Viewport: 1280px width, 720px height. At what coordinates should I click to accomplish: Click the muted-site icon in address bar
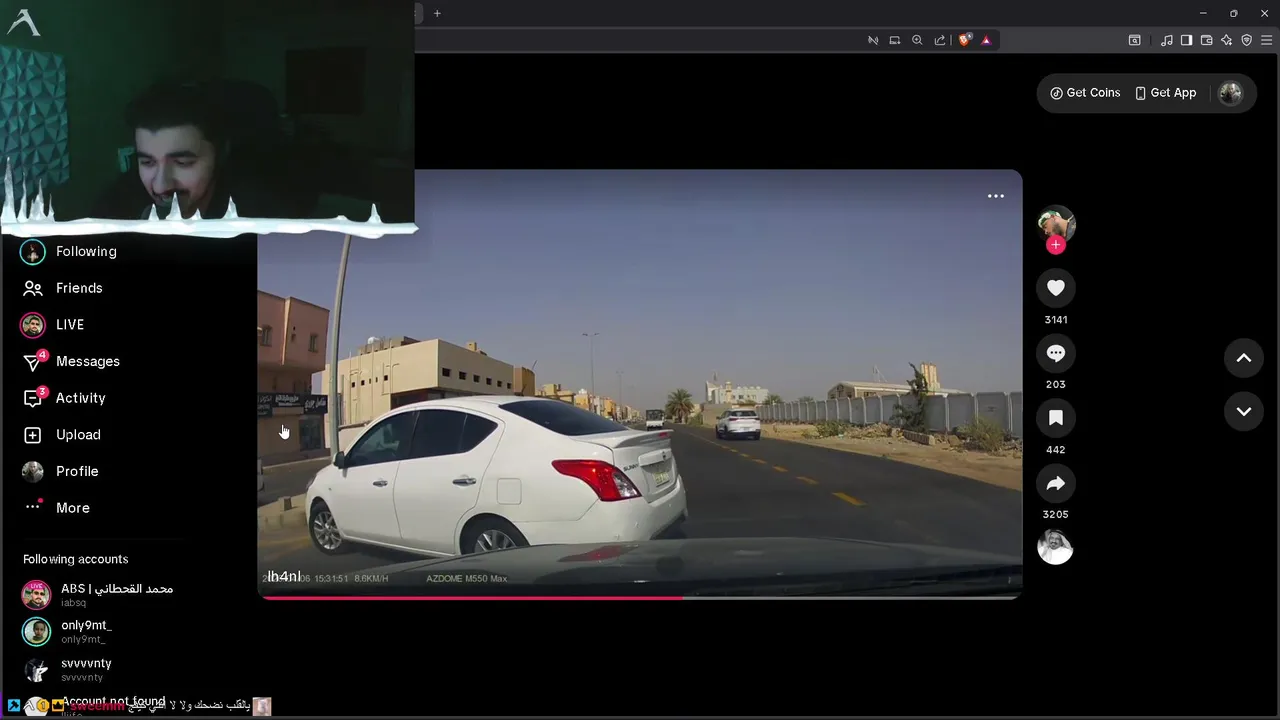[873, 40]
